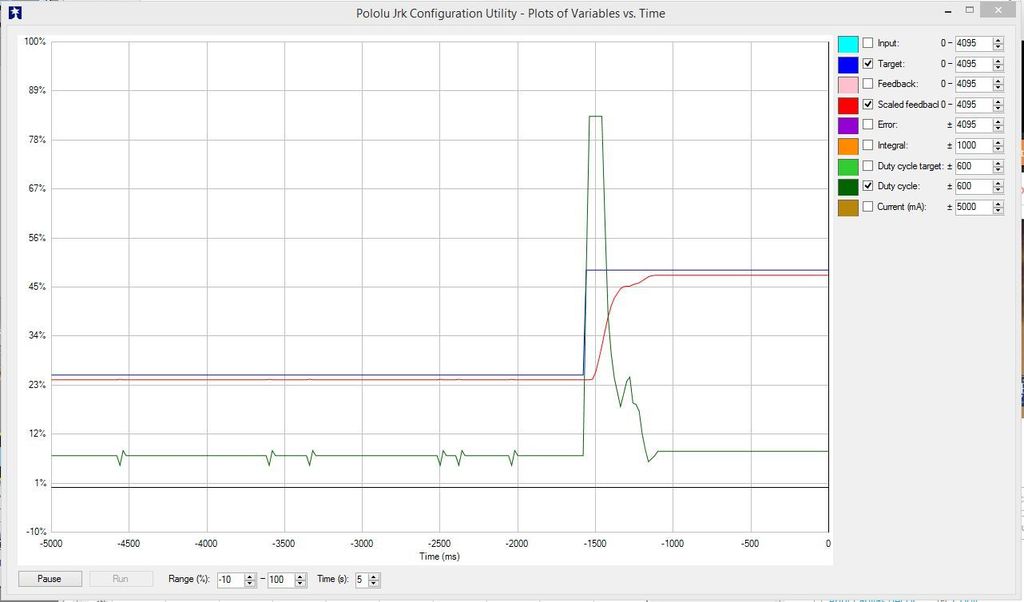
Task: Uncheck the Scaled feedback checkbox
Action: click(x=868, y=104)
